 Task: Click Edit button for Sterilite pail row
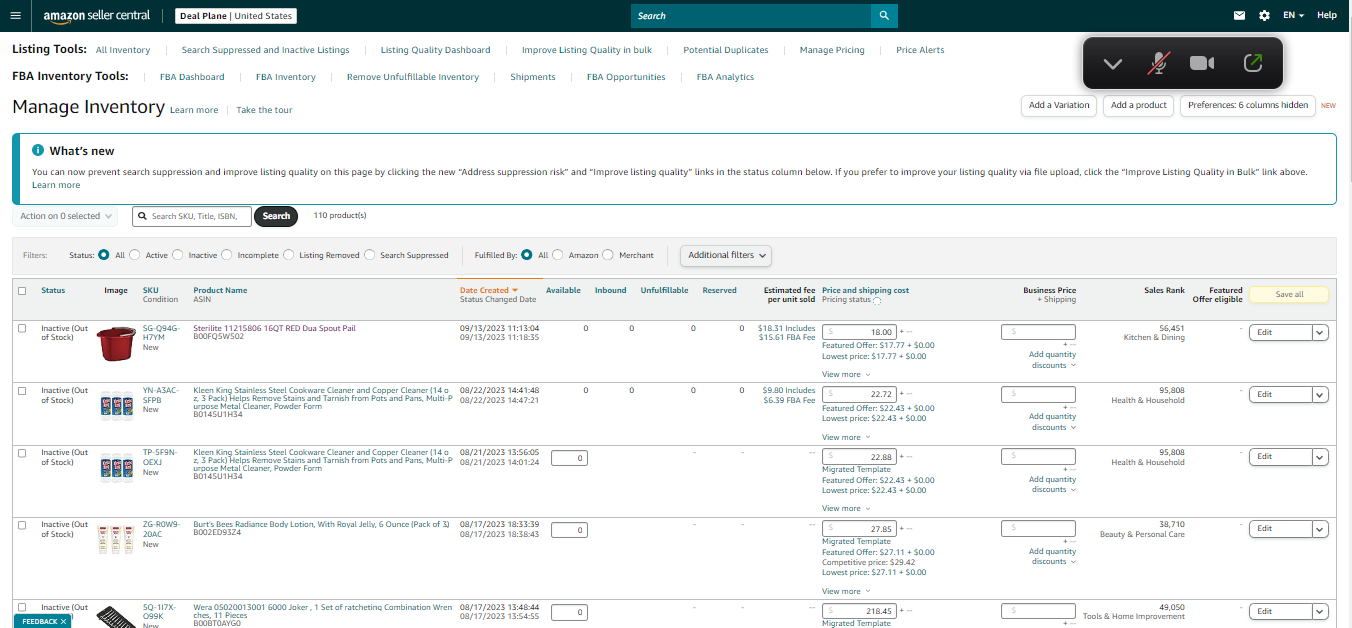[1280, 333]
